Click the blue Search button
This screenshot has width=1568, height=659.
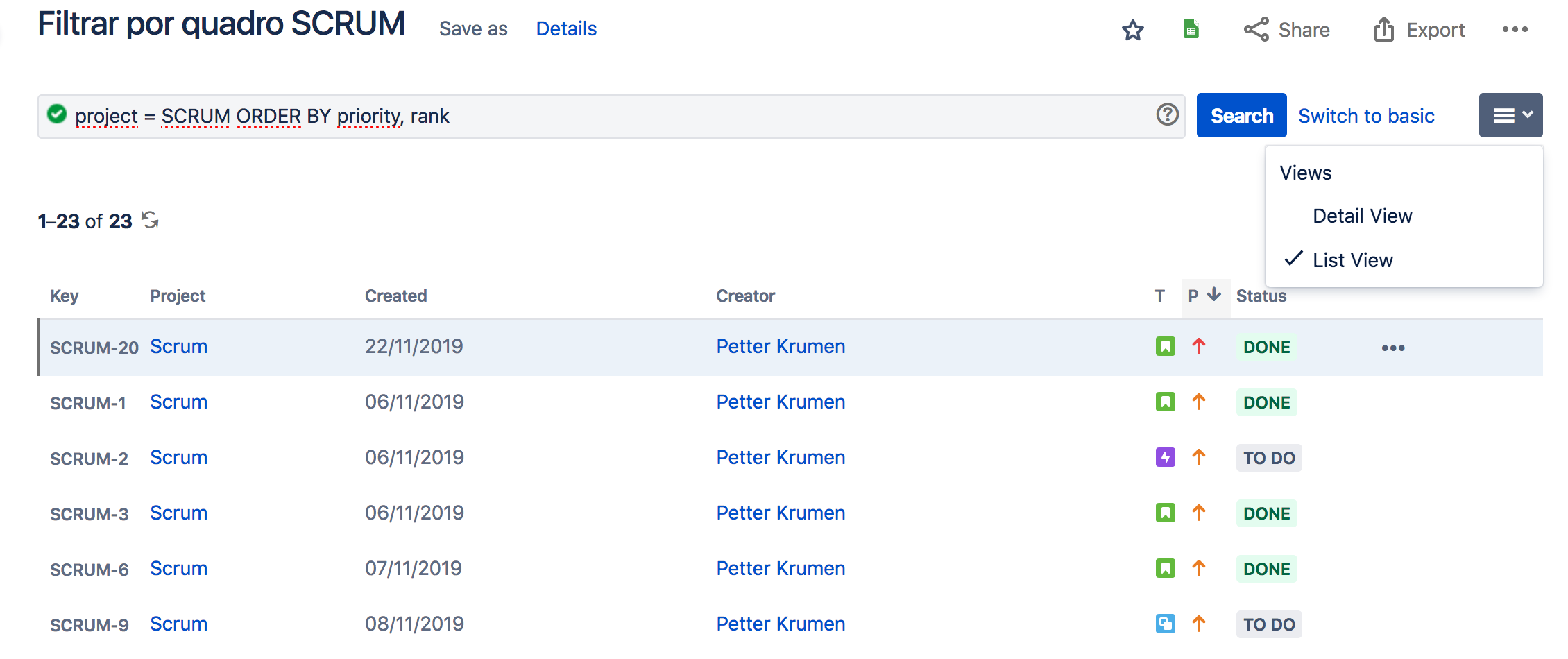(x=1242, y=115)
